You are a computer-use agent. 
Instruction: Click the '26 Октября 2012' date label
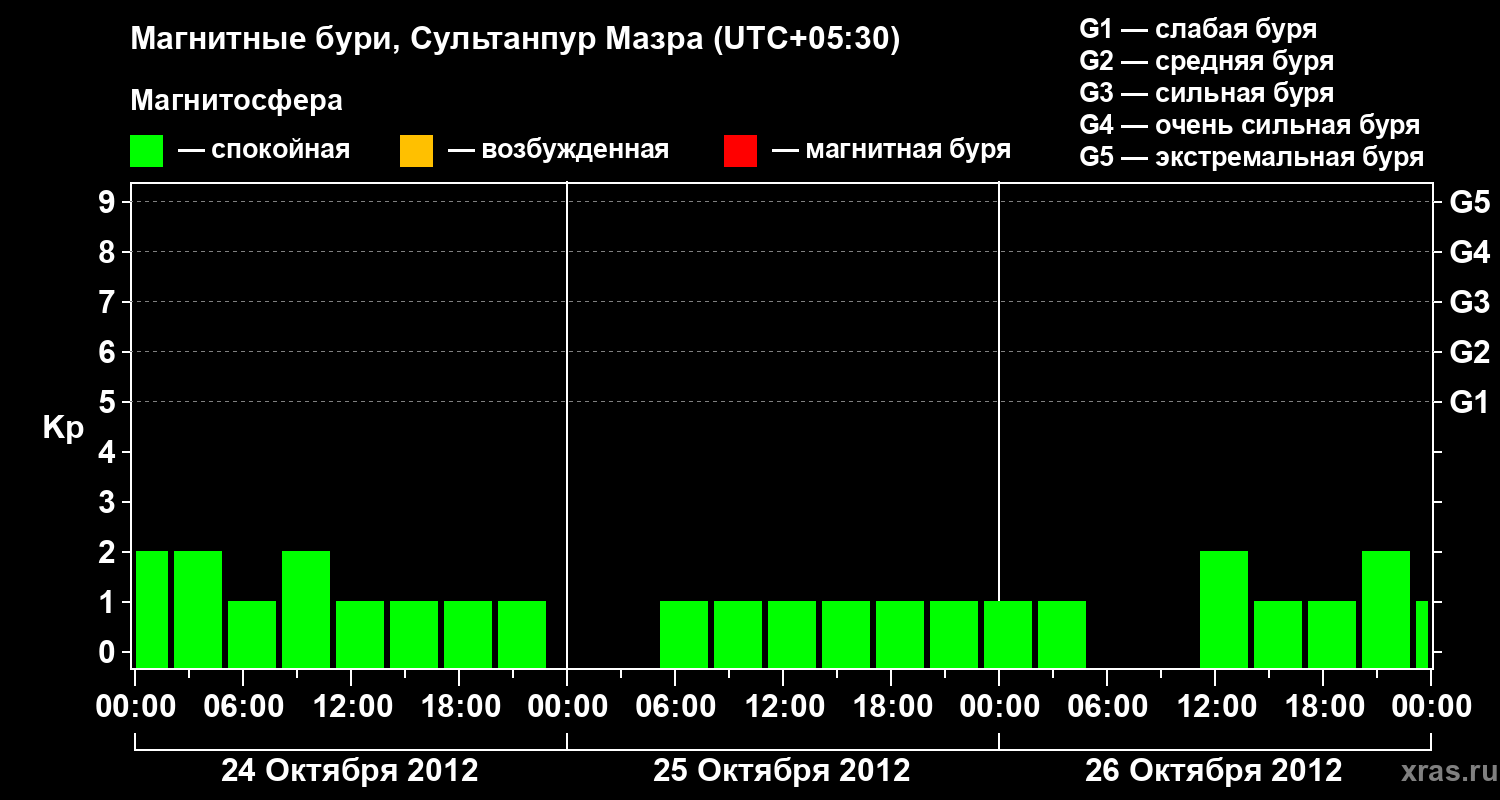point(1214,771)
